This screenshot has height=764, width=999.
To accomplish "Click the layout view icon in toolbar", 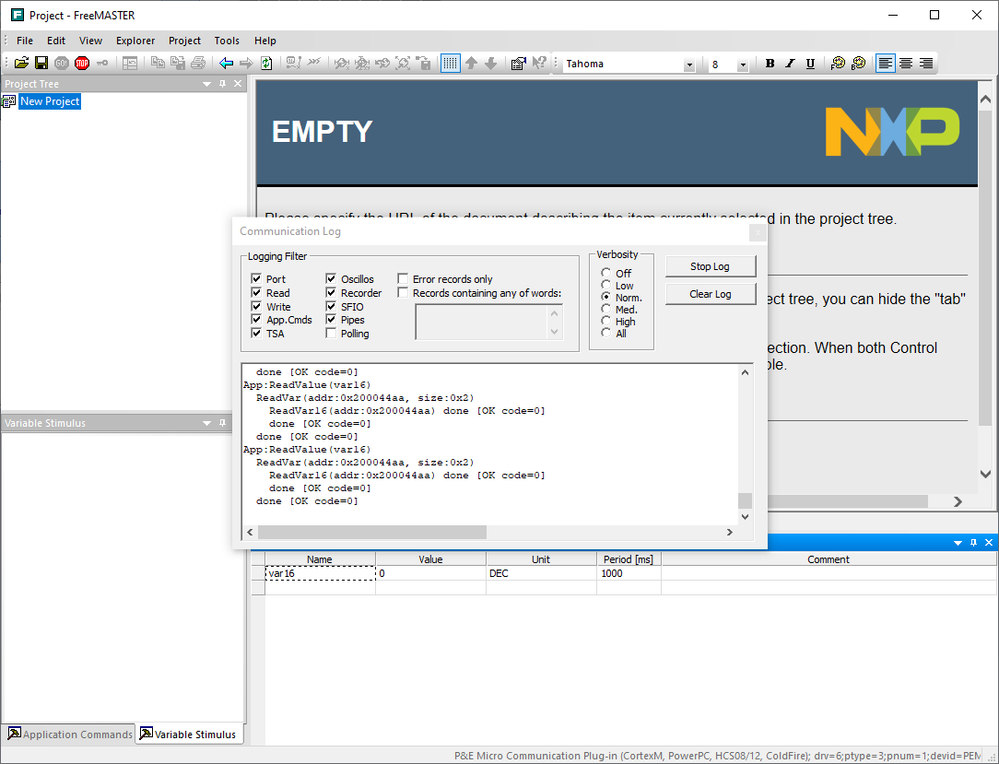I will pyautogui.click(x=130, y=63).
